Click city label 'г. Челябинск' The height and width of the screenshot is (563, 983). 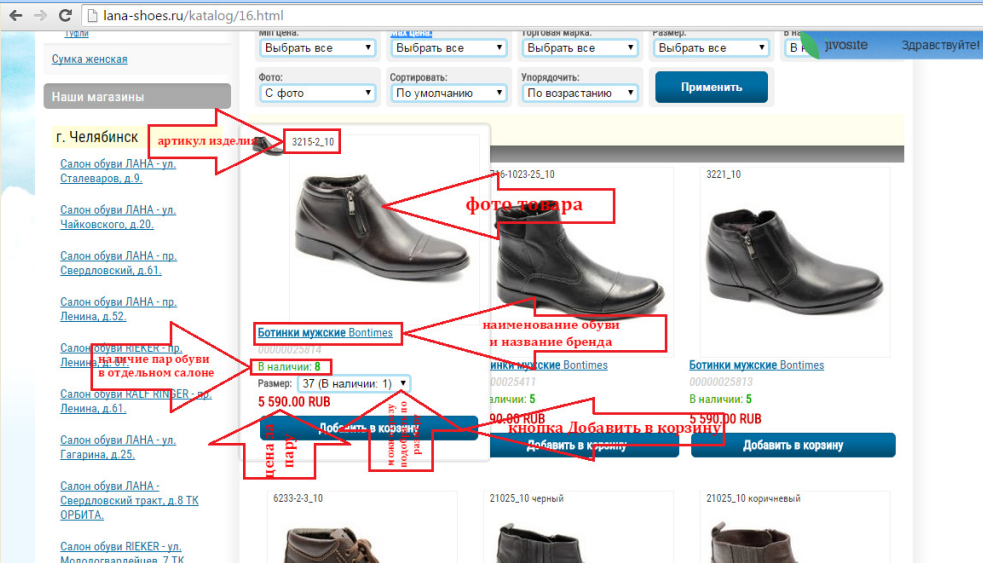pos(97,137)
